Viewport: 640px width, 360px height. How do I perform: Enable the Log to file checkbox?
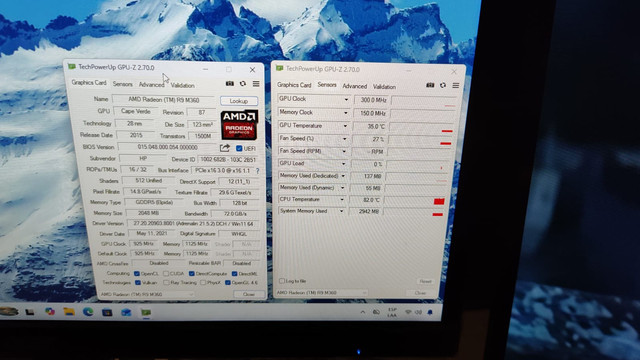282,281
